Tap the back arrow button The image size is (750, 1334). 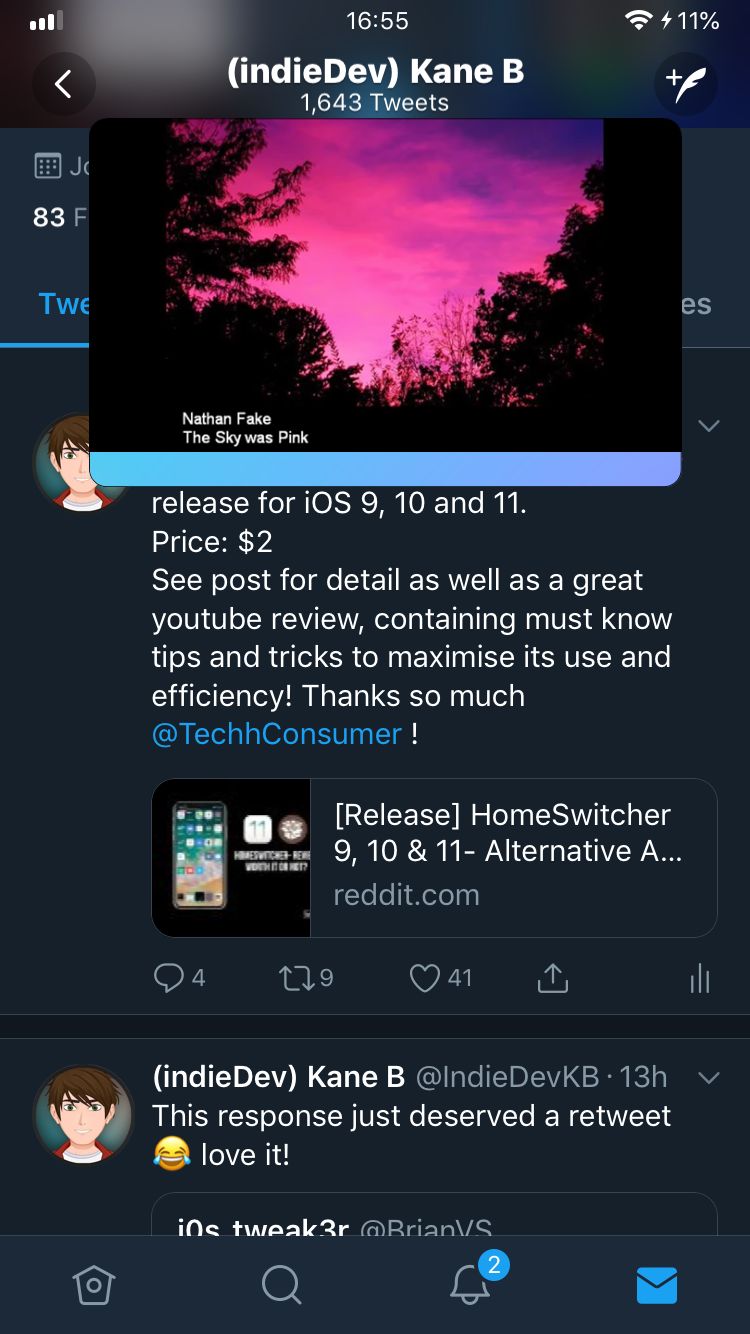click(x=63, y=84)
